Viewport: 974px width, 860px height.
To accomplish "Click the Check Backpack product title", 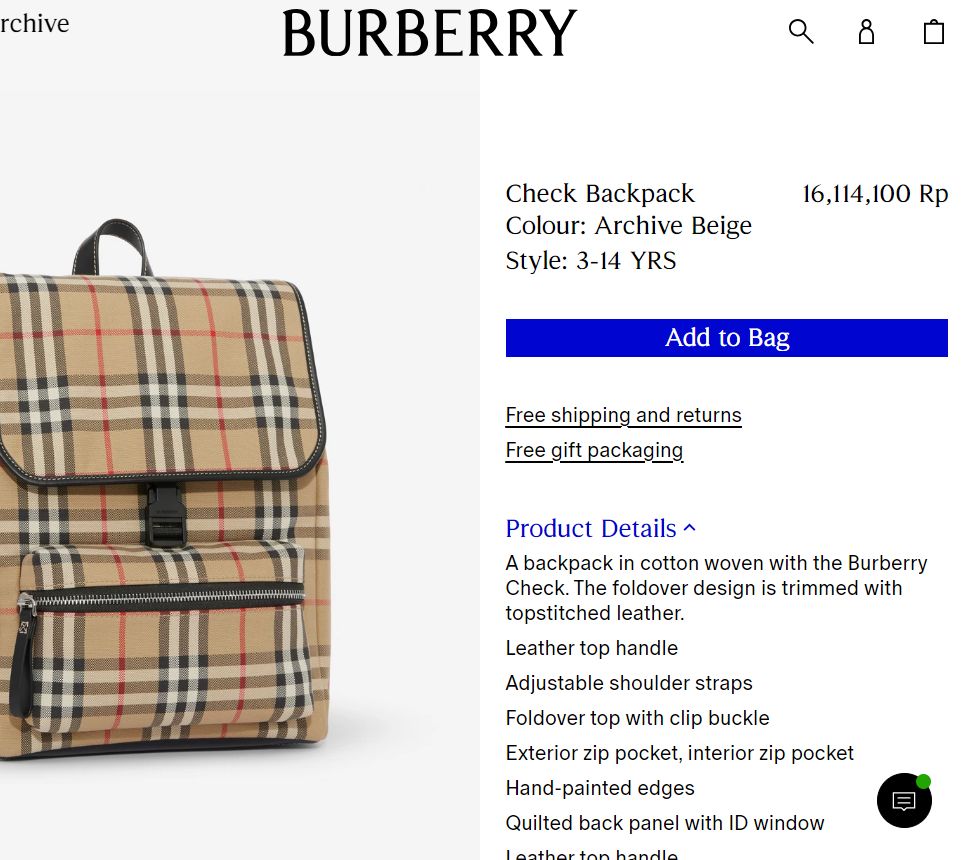I will 600,193.
